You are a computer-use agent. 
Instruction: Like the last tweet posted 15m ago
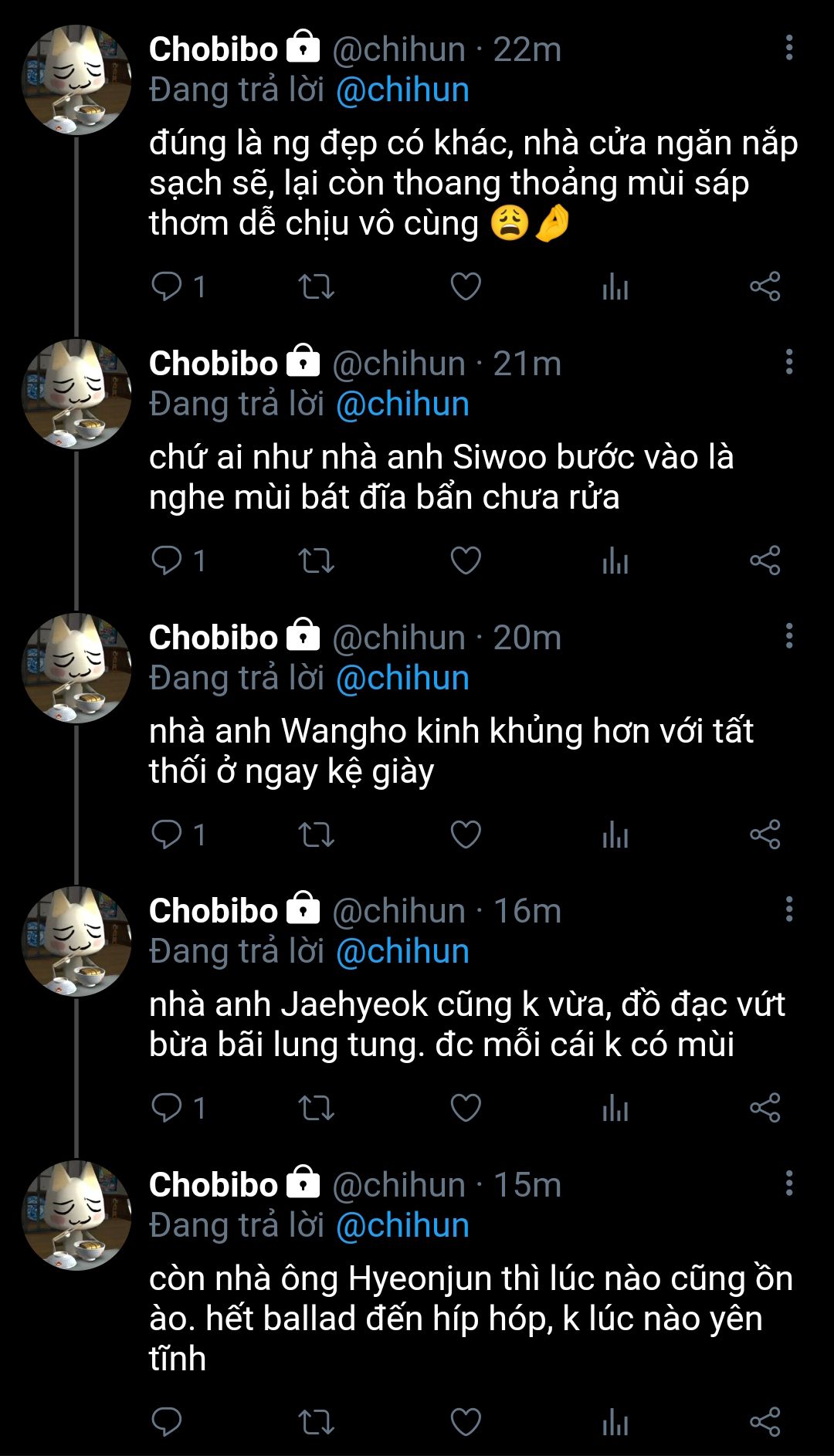466,1421
